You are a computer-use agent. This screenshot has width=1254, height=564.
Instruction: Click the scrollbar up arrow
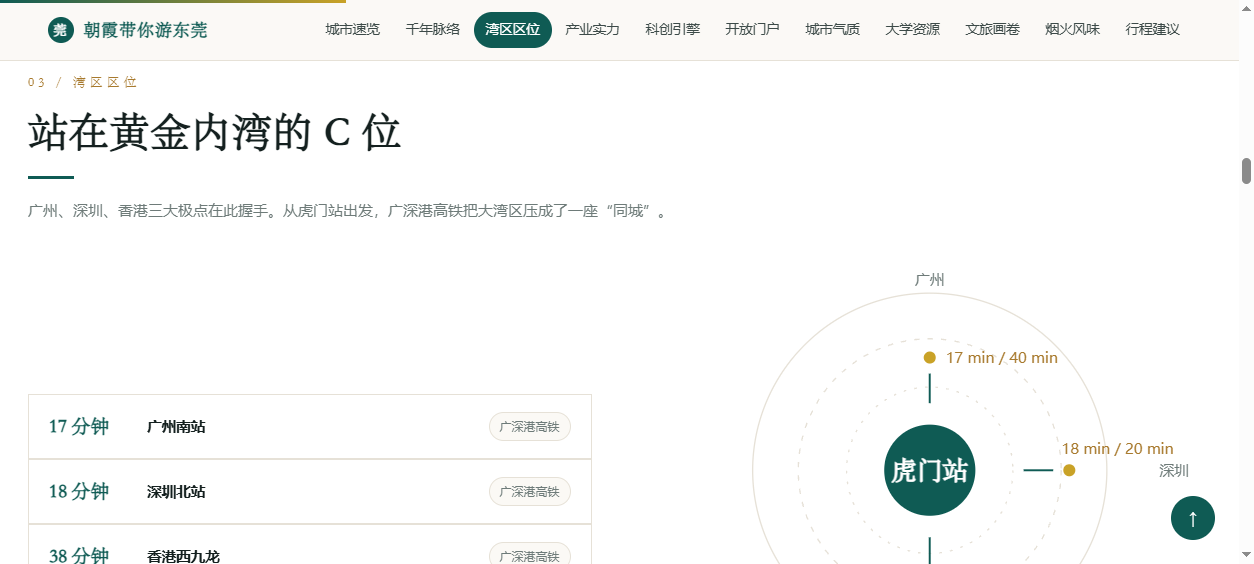coord(1247,8)
